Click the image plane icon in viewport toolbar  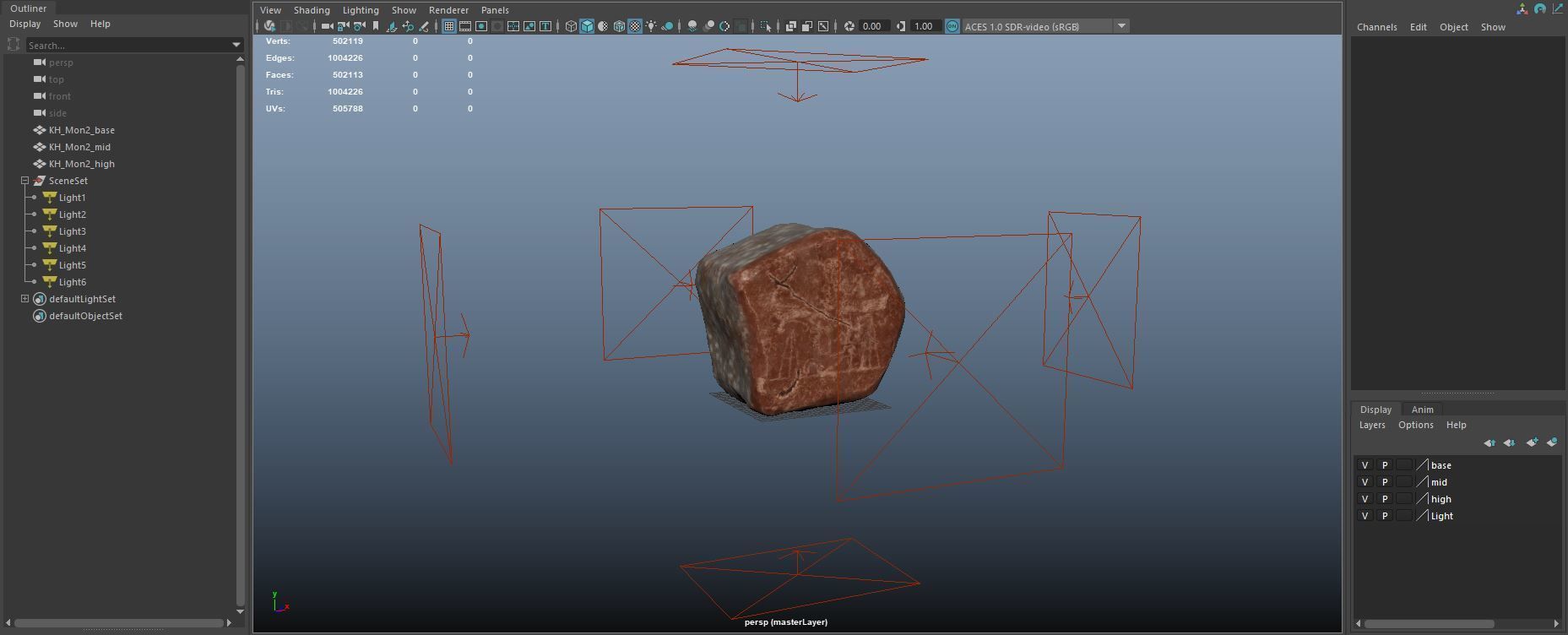coord(391,26)
